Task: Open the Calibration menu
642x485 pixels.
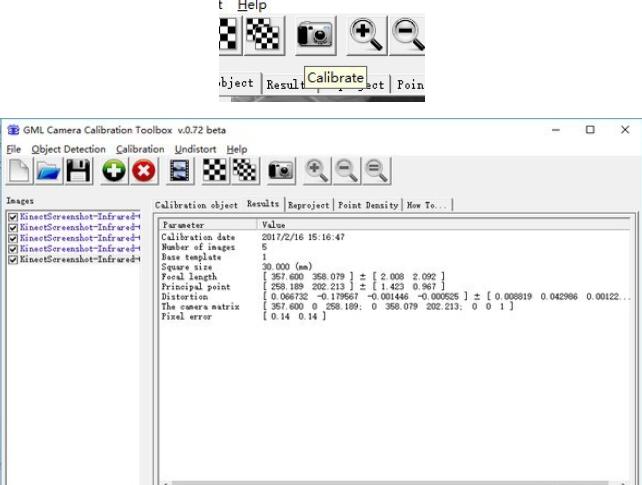Action: [140, 149]
